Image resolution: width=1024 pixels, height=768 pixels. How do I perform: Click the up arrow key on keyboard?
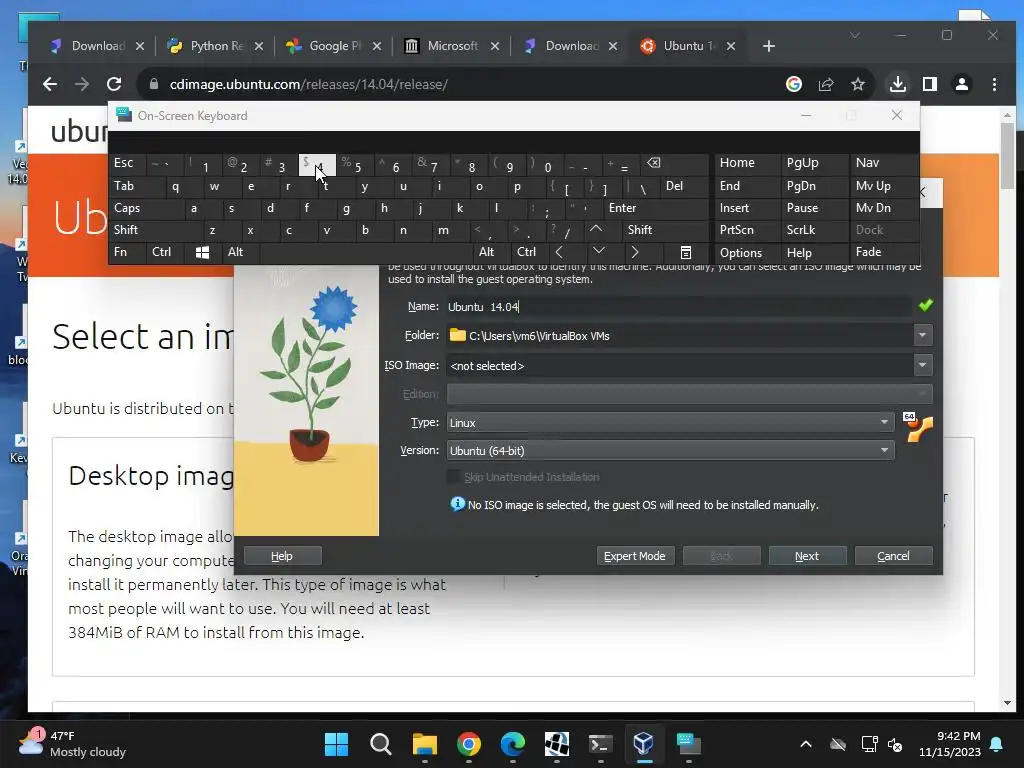click(x=596, y=229)
